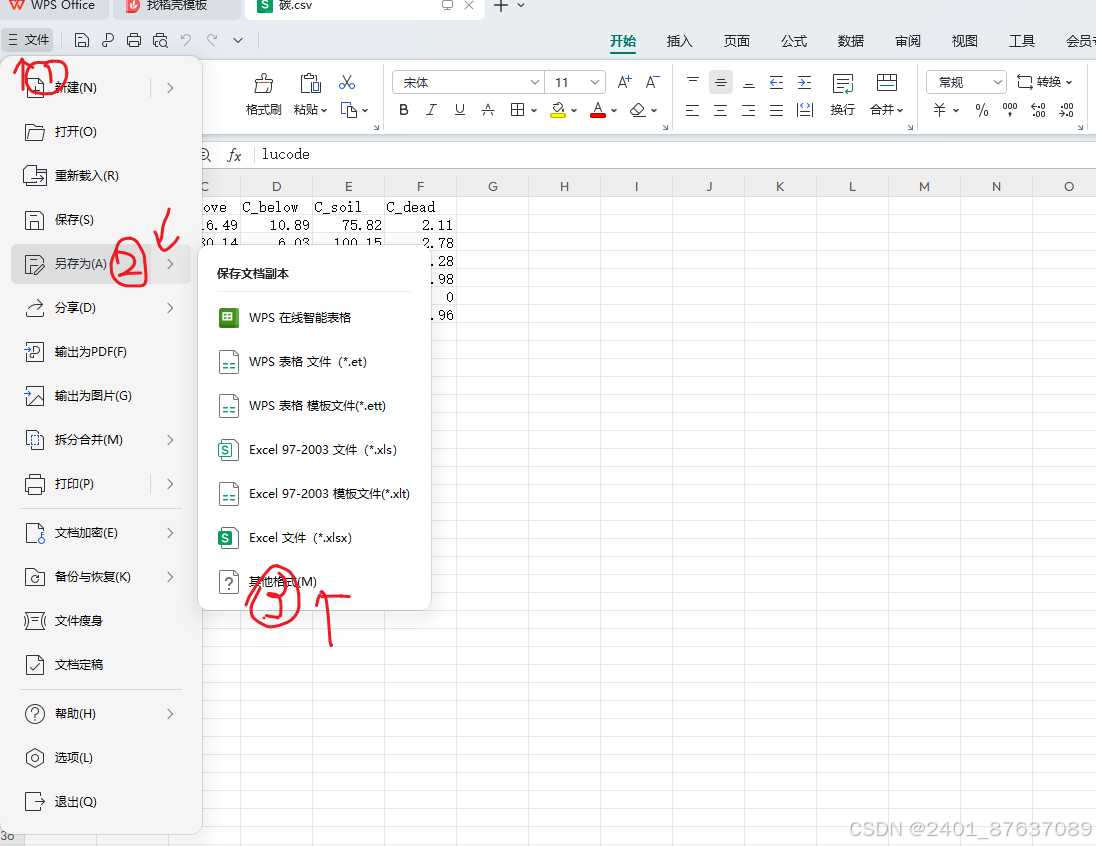The image size is (1096, 846).
Task: Click the increase indent icon
Action: tap(805, 83)
